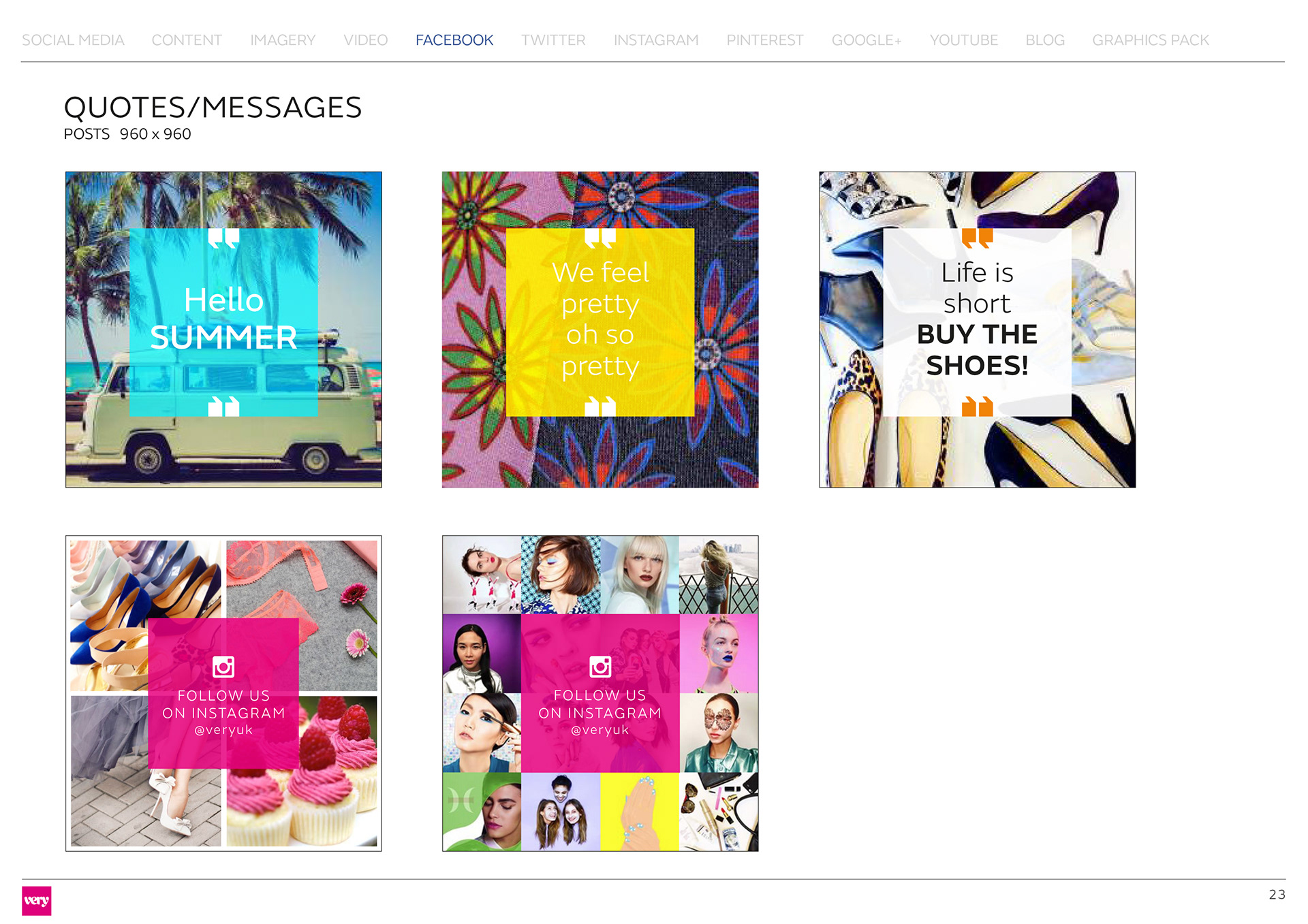Click Instagram icon on faces collage post
The height and width of the screenshot is (924, 1308).
pyautogui.click(x=600, y=667)
